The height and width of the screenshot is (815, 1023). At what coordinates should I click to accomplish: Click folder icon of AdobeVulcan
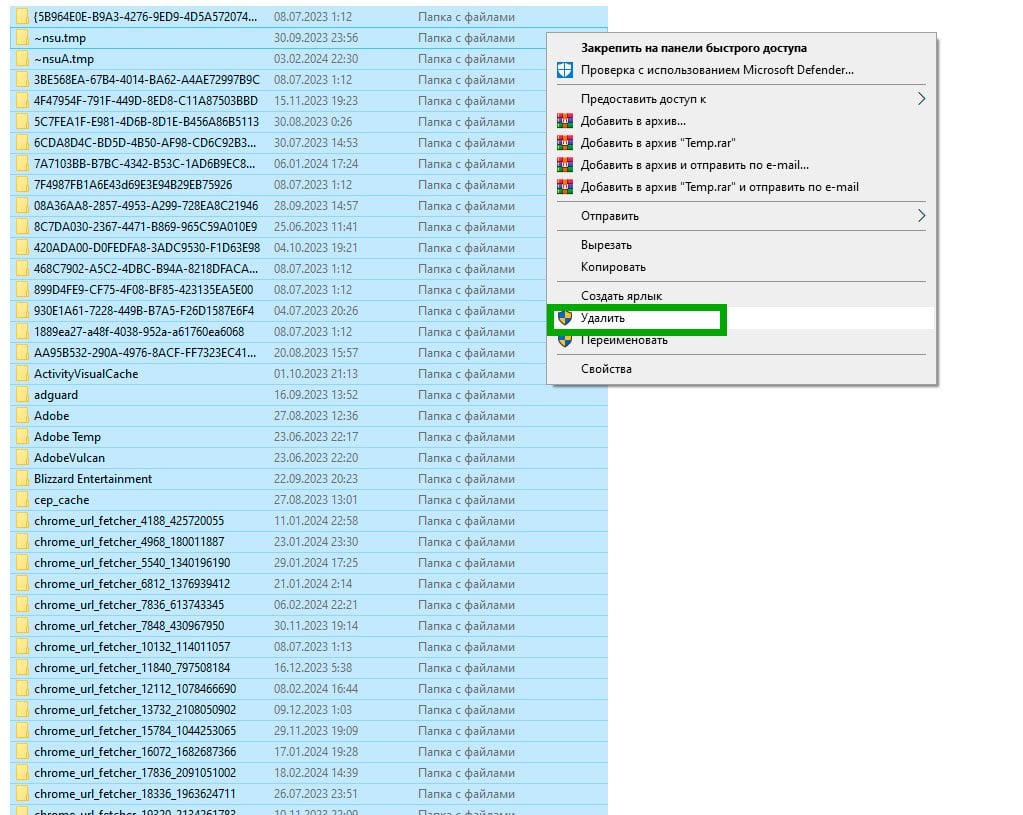[22, 457]
